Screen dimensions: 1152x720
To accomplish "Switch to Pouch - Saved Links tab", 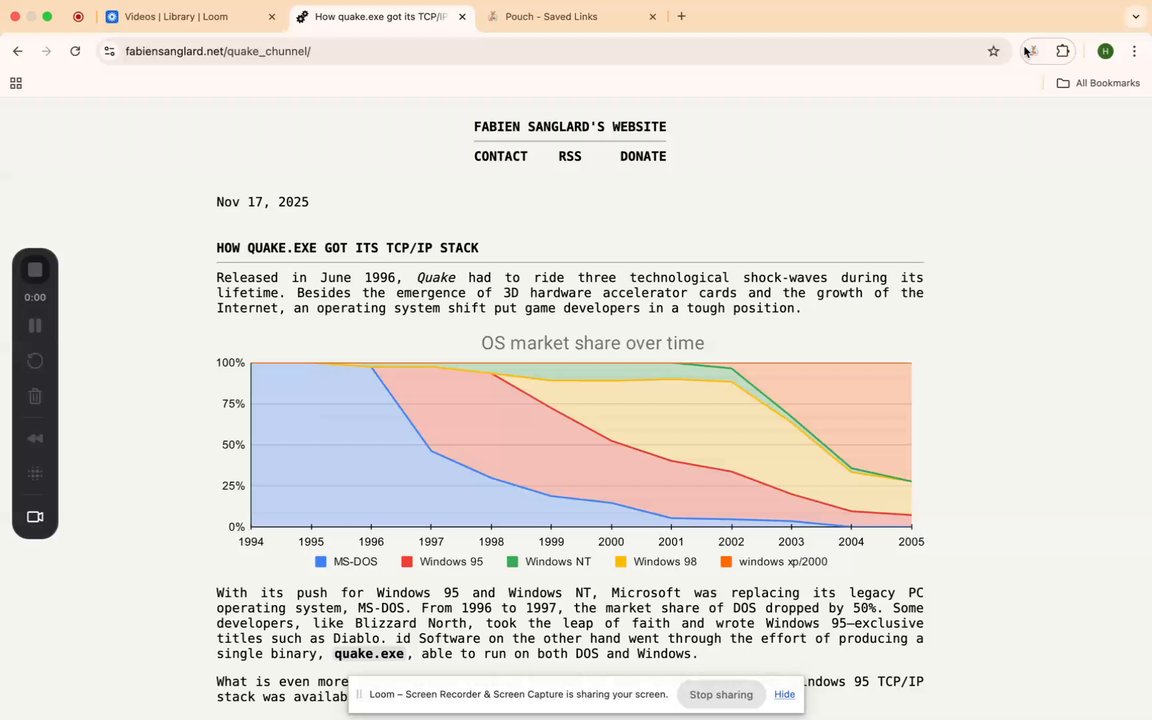I will tap(572, 16).
